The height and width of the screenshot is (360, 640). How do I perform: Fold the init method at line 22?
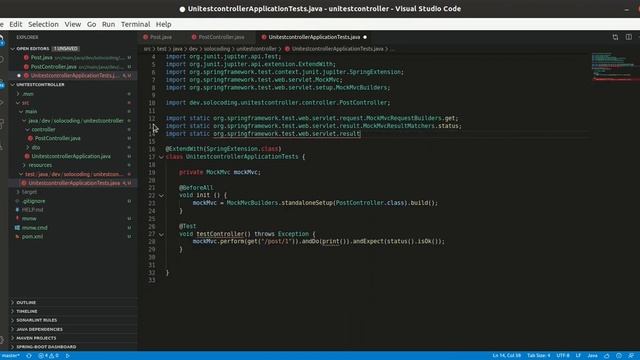[x=161, y=196]
